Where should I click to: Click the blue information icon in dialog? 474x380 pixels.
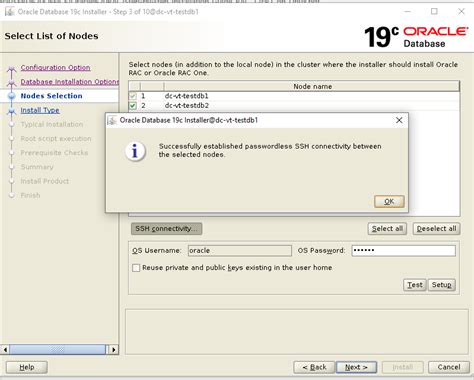tap(135, 151)
